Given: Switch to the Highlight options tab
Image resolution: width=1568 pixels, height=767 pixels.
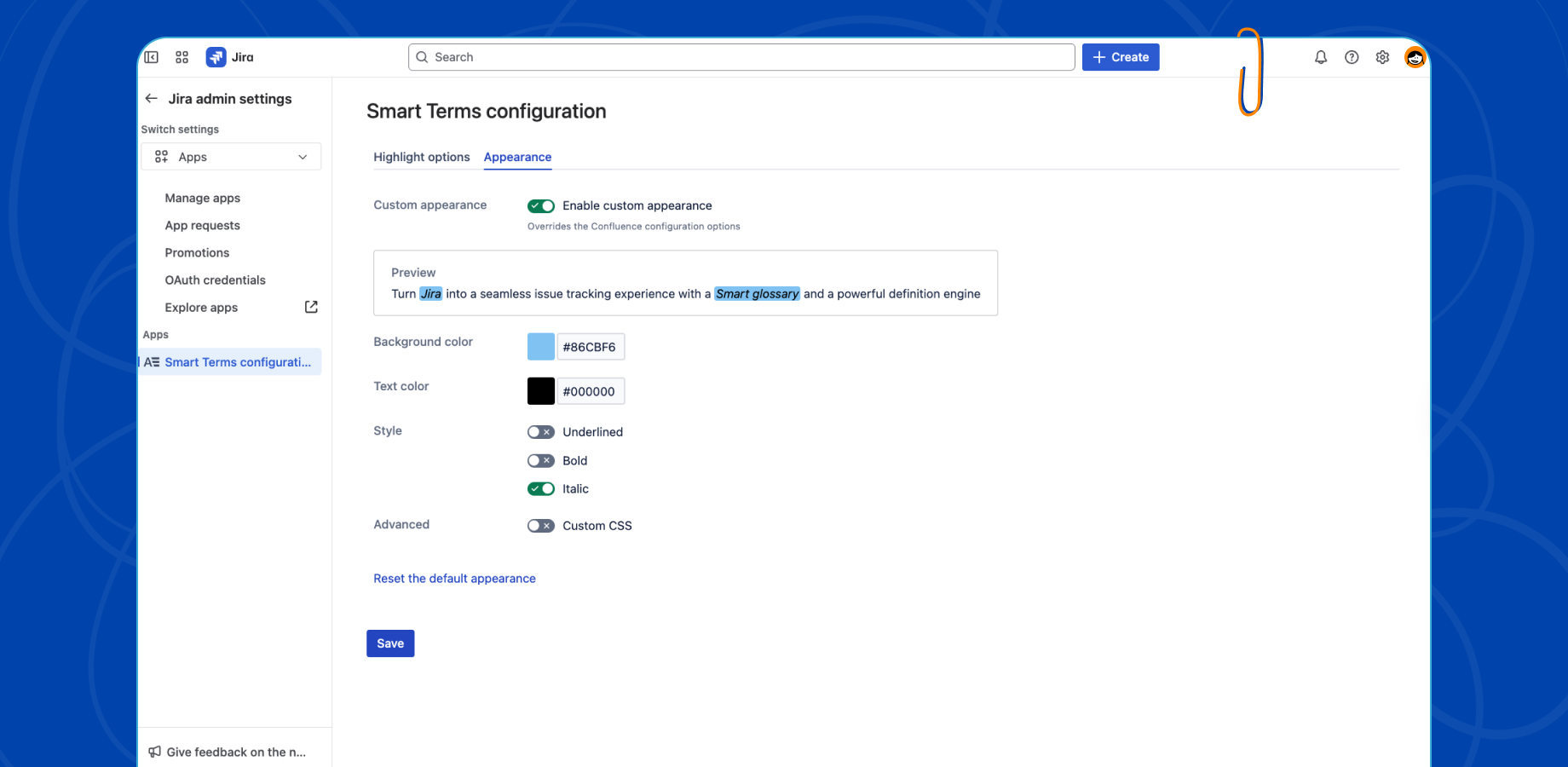Looking at the screenshot, I should coord(421,157).
